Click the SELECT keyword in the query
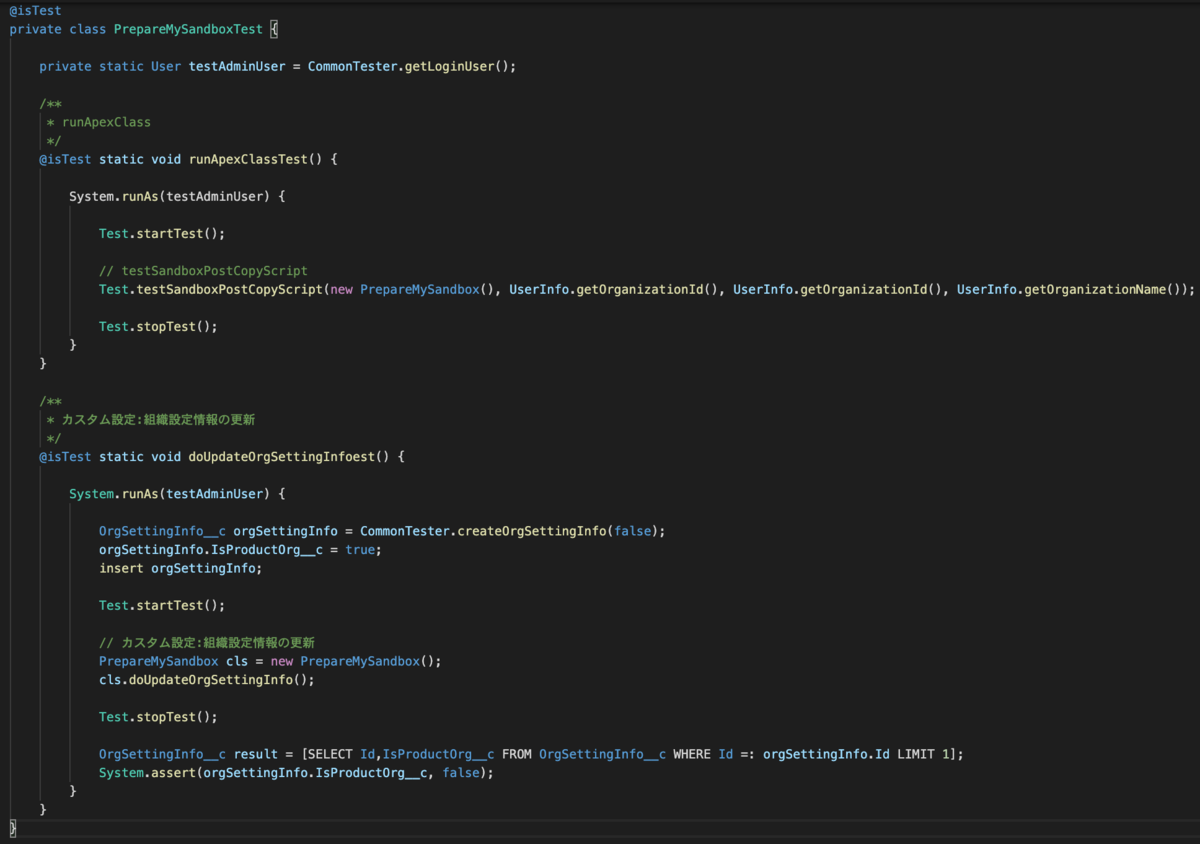1200x844 pixels. point(330,754)
